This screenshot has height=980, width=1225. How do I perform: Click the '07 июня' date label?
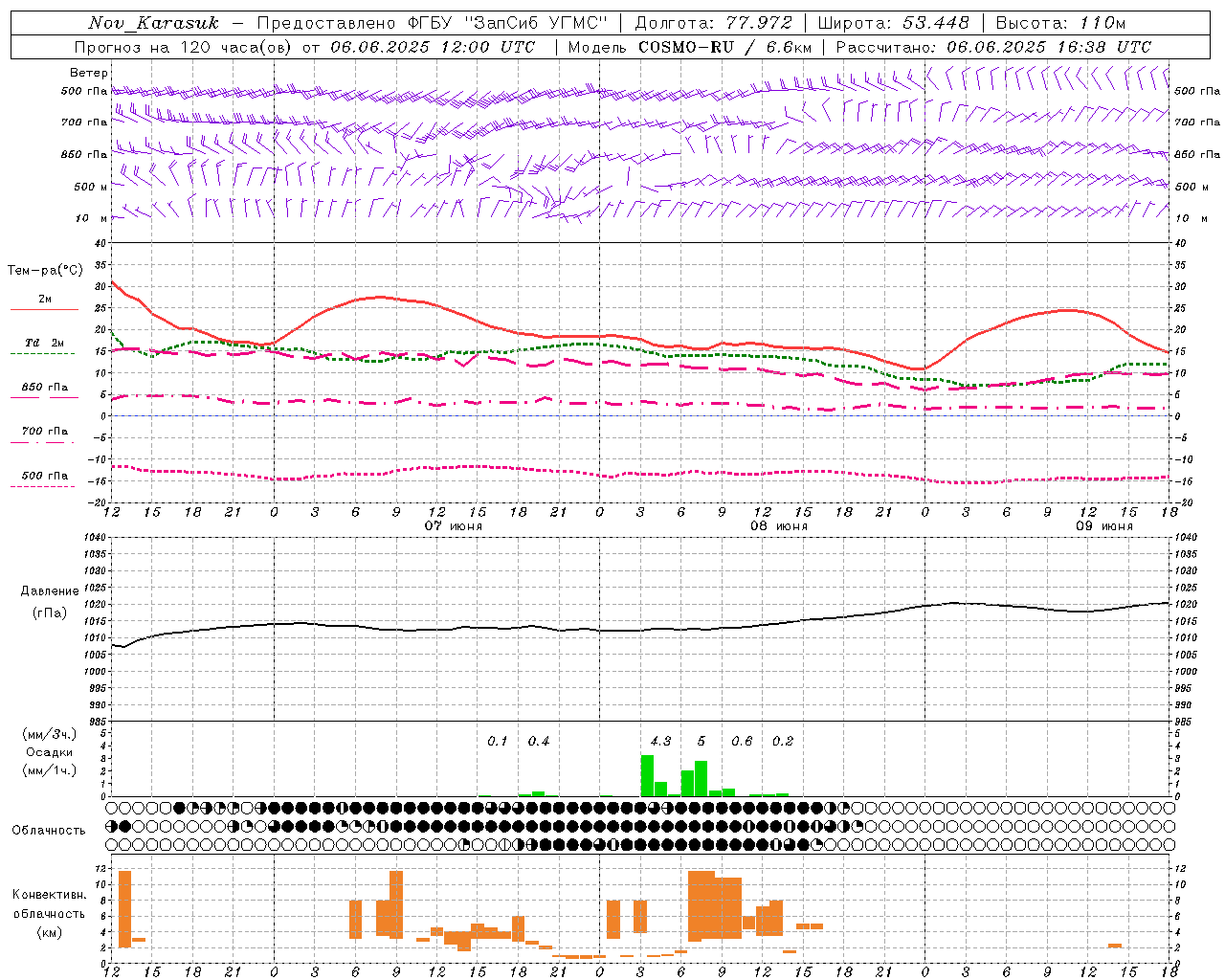click(x=454, y=526)
